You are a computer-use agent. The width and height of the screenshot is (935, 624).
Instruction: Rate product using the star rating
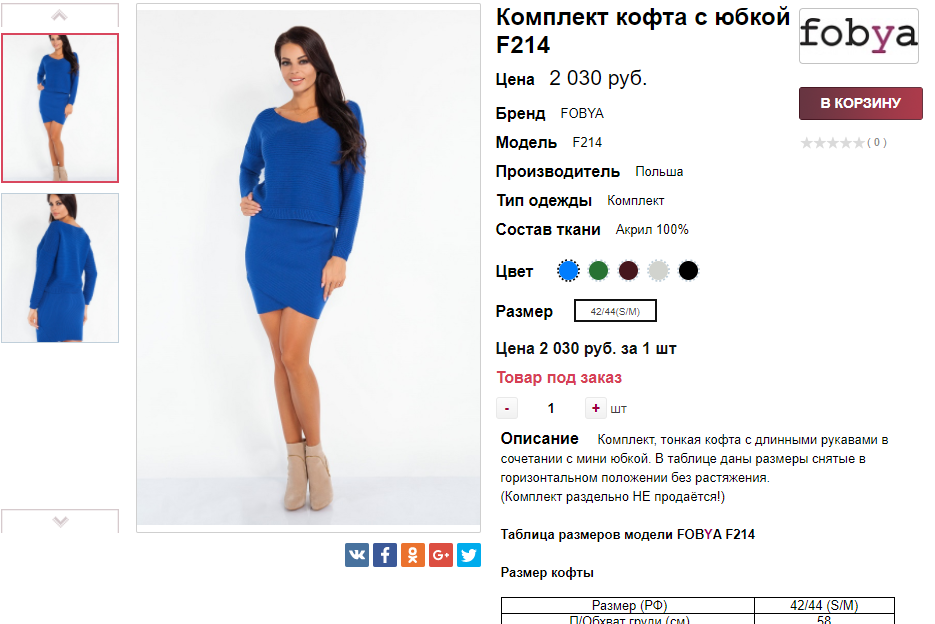pos(832,143)
